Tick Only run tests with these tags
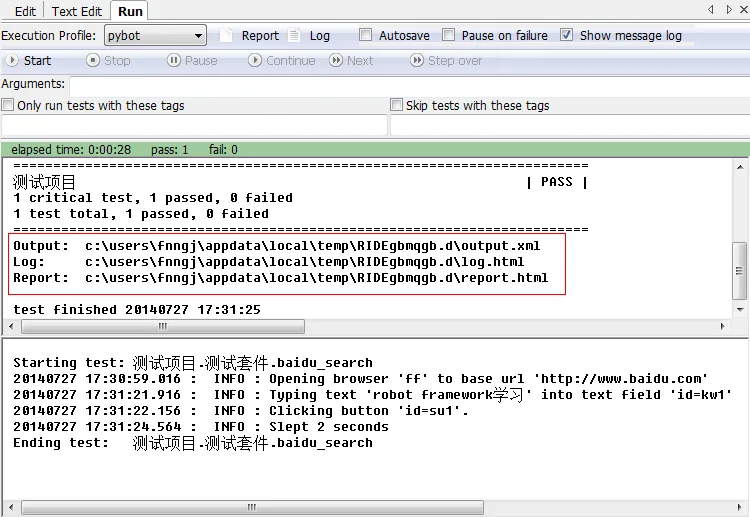The width and height of the screenshot is (750, 517). pos(8,105)
